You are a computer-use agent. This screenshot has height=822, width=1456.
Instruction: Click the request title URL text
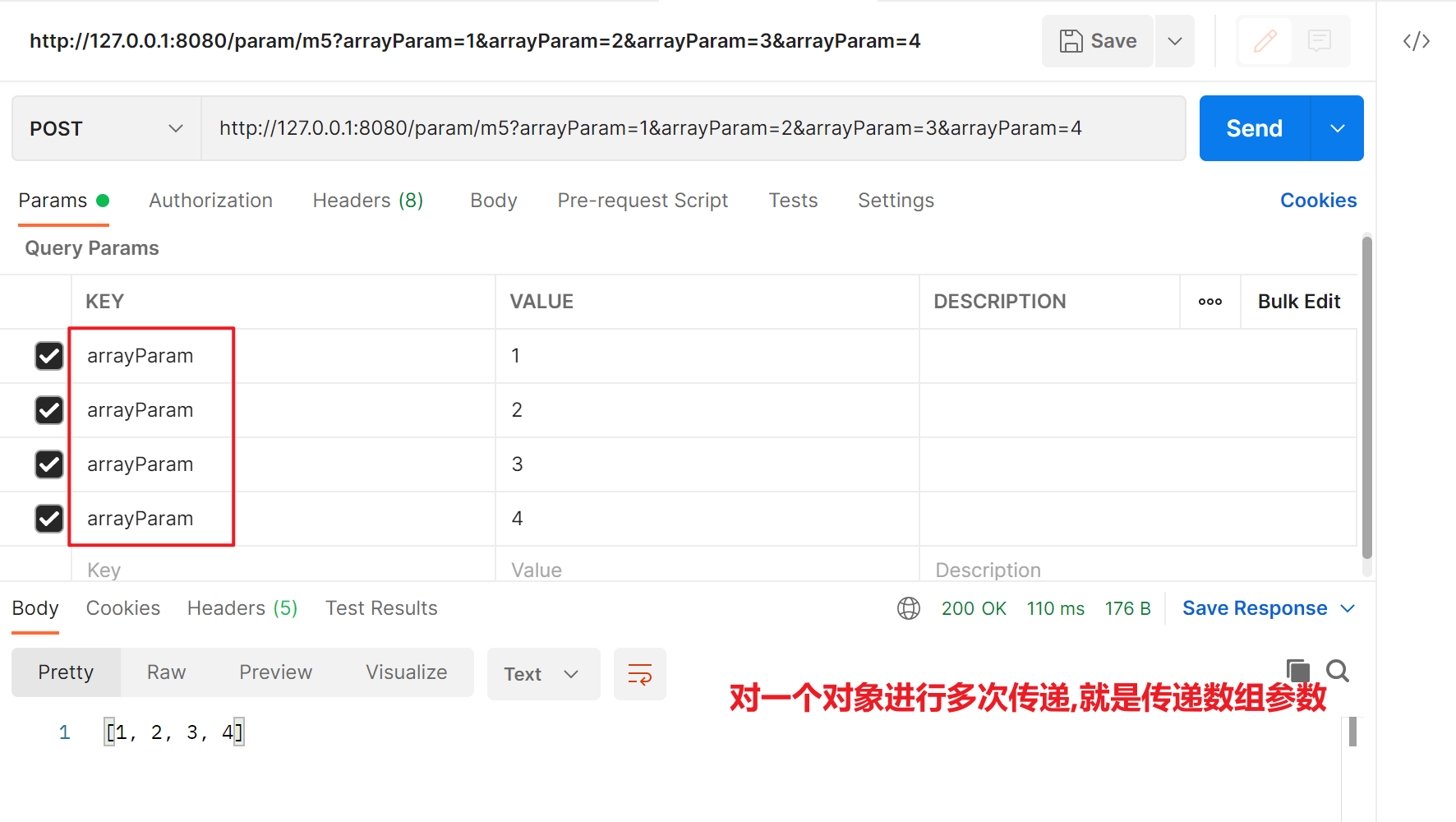[475, 41]
